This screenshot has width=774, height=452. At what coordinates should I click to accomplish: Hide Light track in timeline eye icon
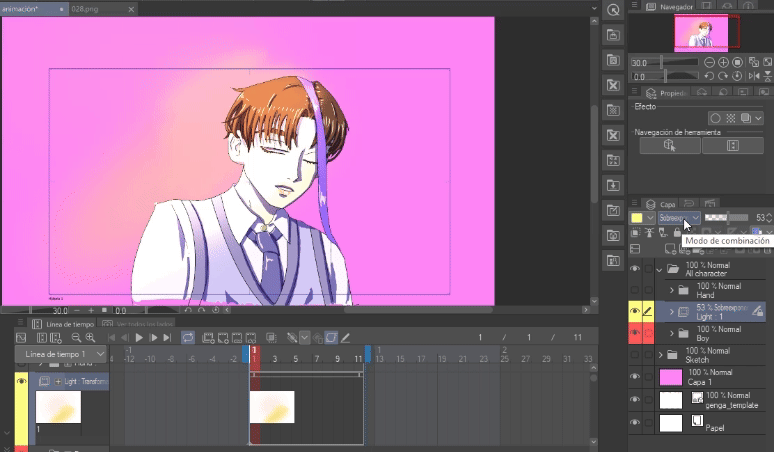pos(21,381)
